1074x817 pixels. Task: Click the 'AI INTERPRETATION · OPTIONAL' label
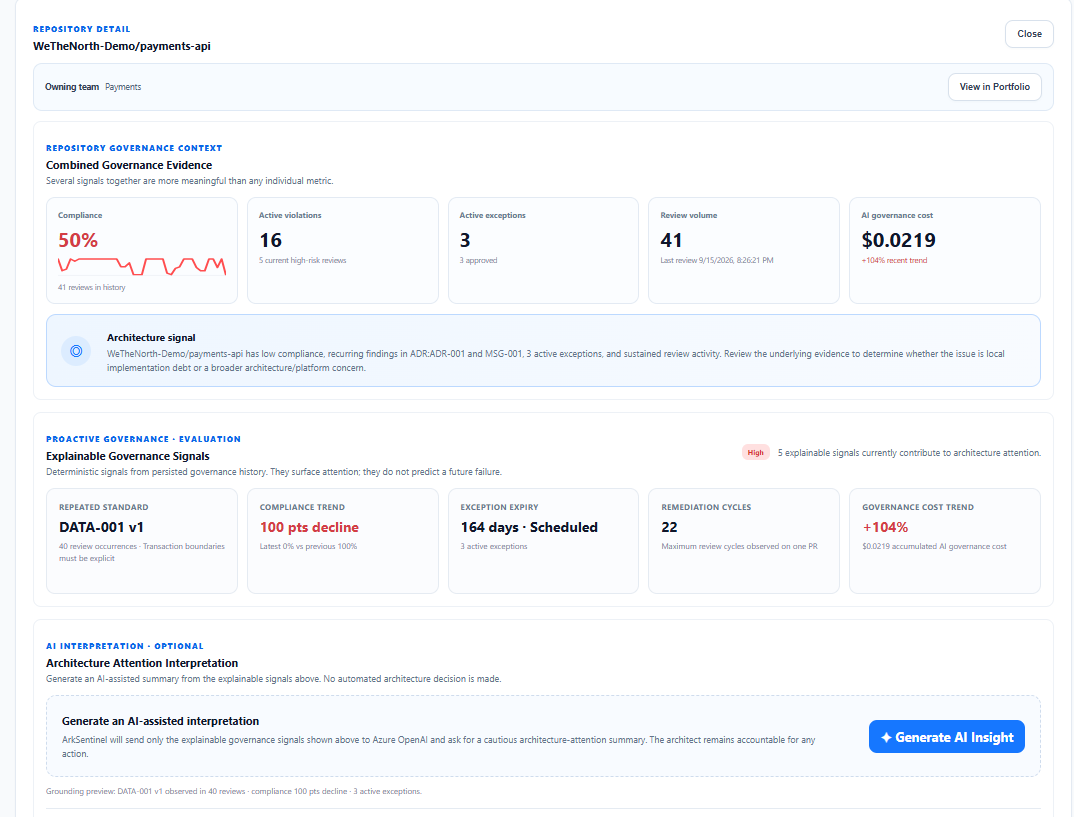[125, 646]
